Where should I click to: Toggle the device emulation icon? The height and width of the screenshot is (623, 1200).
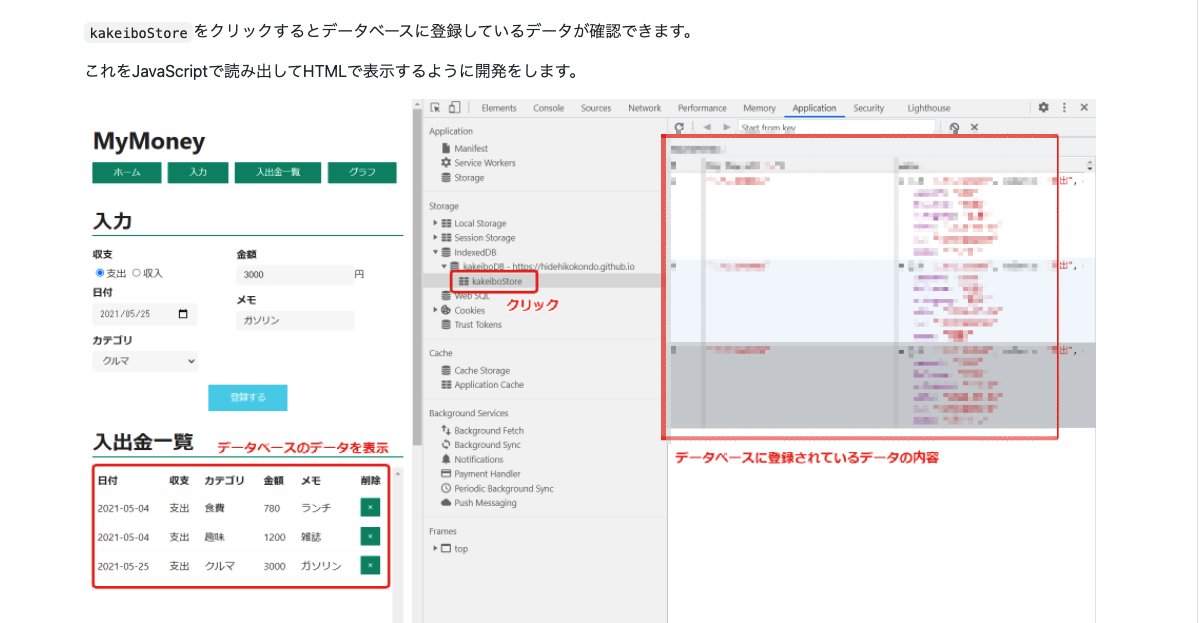[456, 107]
